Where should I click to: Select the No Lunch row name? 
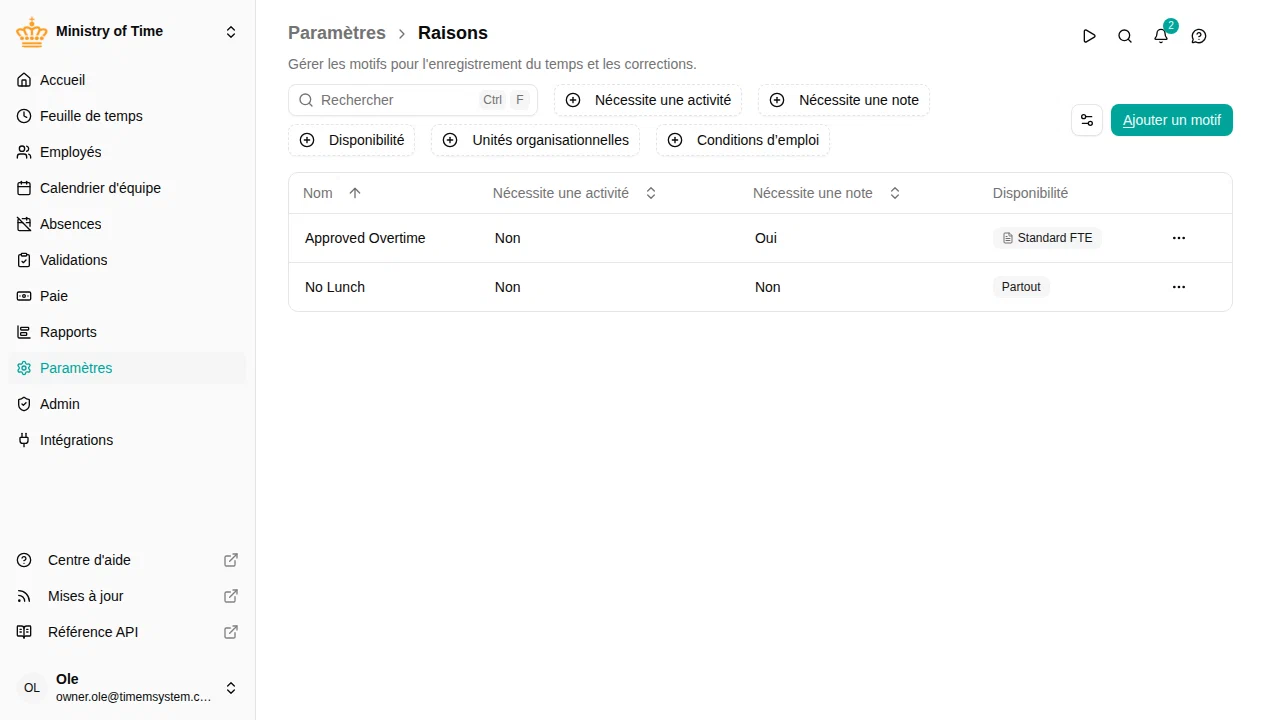coord(335,287)
